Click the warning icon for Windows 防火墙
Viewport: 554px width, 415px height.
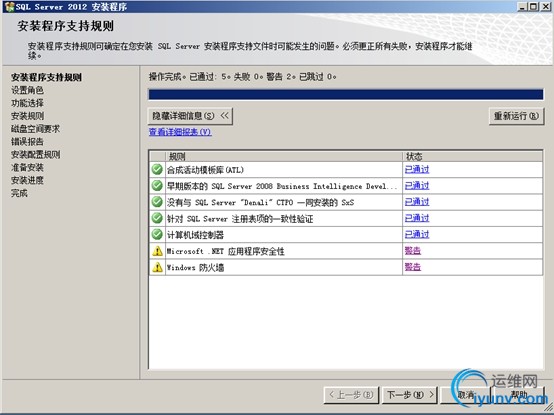pyautogui.click(x=157, y=267)
